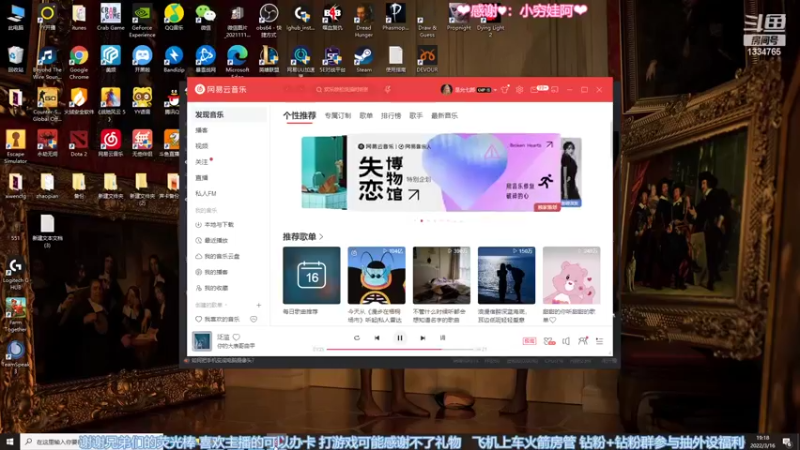The height and width of the screenshot is (450, 800).
Task: Open the cartoon cockroach playlist cover
Action: [377, 276]
